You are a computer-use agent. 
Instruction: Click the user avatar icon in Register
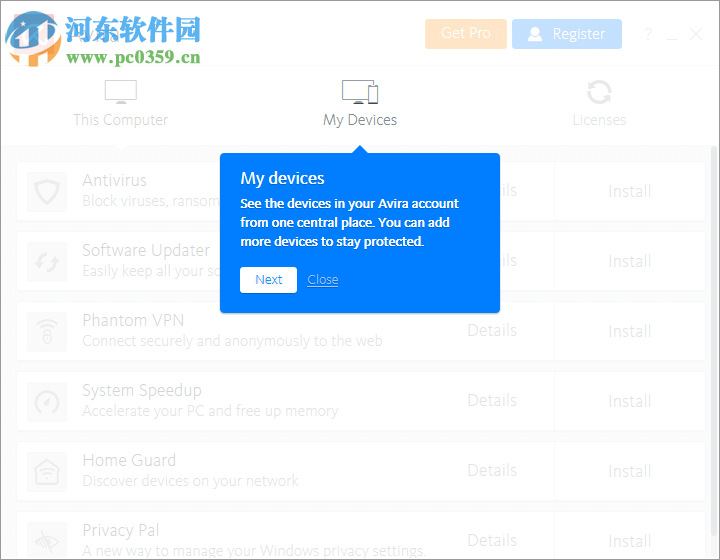(535, 34)
